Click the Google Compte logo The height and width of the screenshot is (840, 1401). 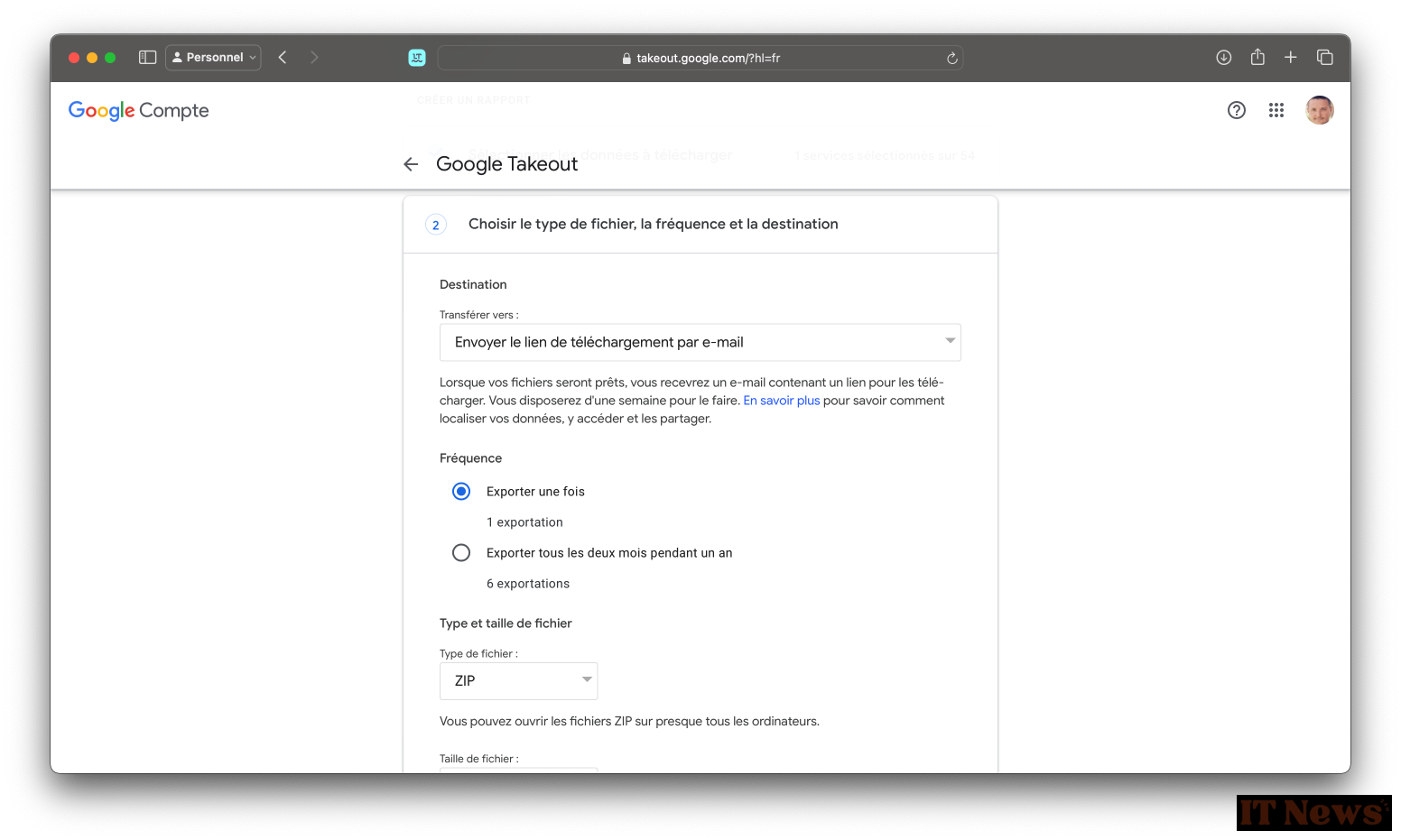[139, 110]
